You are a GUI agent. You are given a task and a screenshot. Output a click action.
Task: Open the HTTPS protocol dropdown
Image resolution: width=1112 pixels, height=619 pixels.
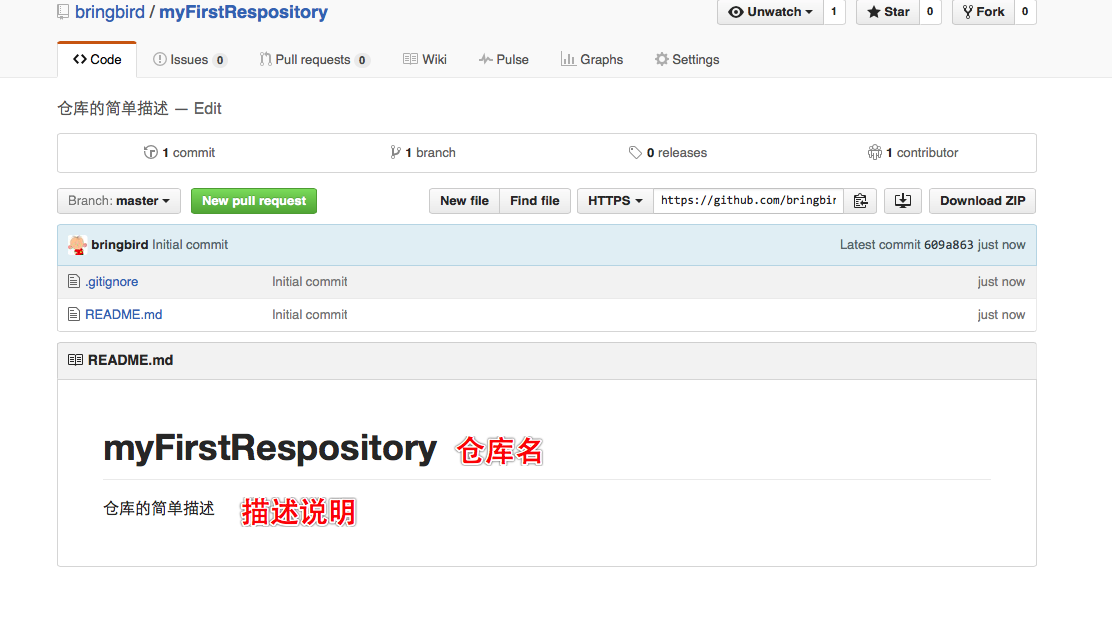coord(615,201)
